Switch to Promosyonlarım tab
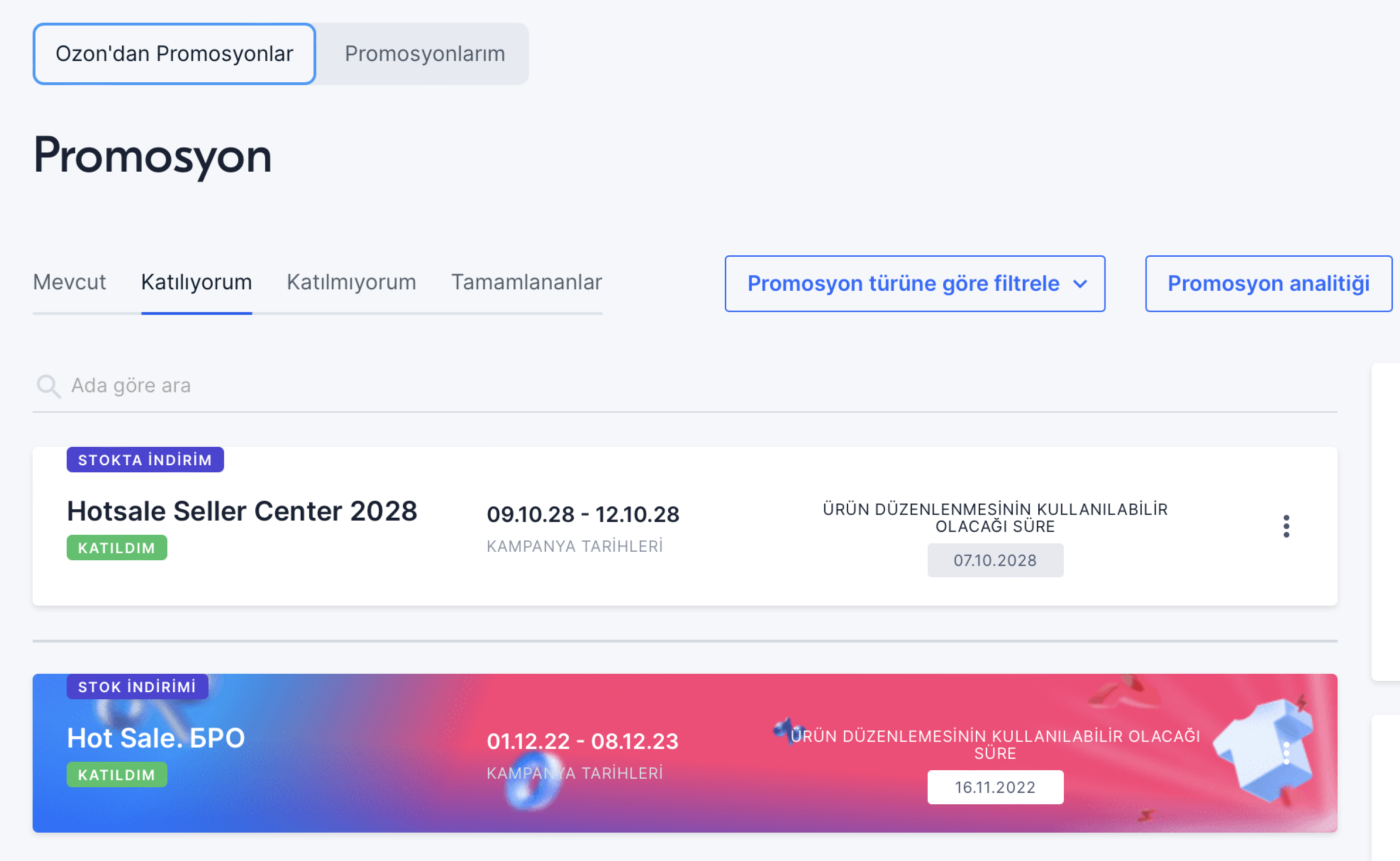The width and height of the screenshot is (1400, 861). coord(425,54)
